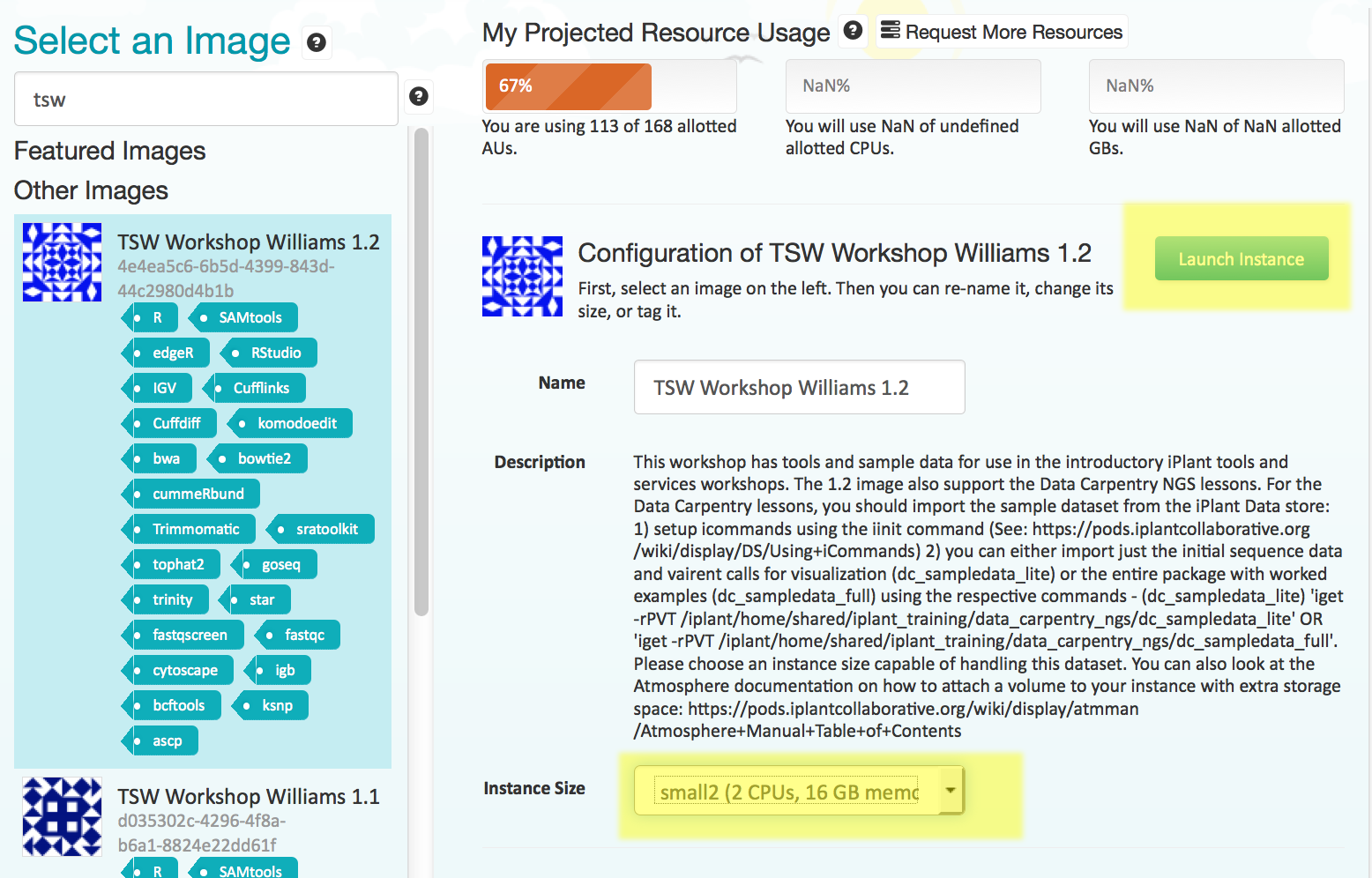Open help for Projected Resource Usage
The height and width of the screenshot is (878, 1372).
[853, 31]
